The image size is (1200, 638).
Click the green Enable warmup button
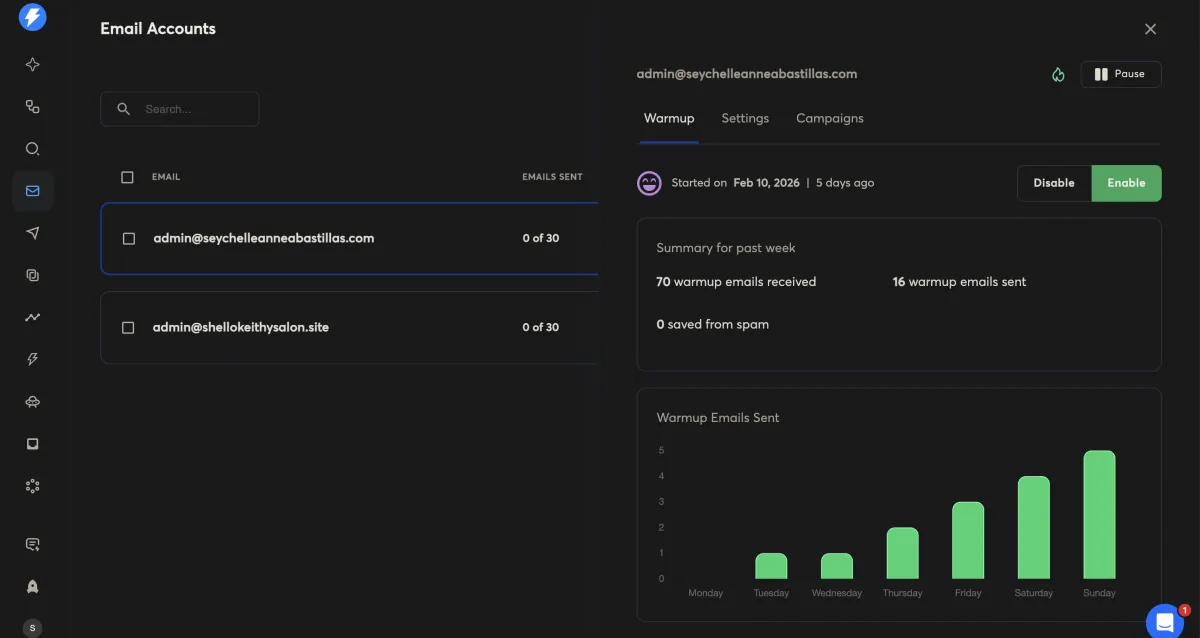tap(1126, 183)
